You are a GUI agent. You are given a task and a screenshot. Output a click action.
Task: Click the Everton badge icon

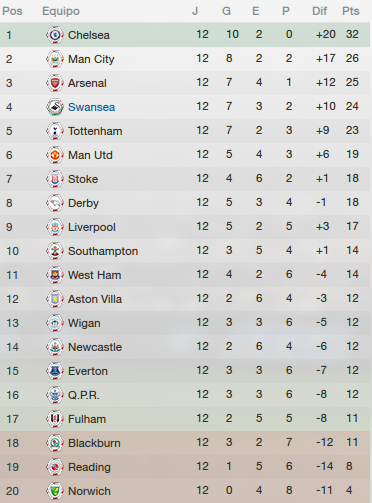click(x=55, y=371)
